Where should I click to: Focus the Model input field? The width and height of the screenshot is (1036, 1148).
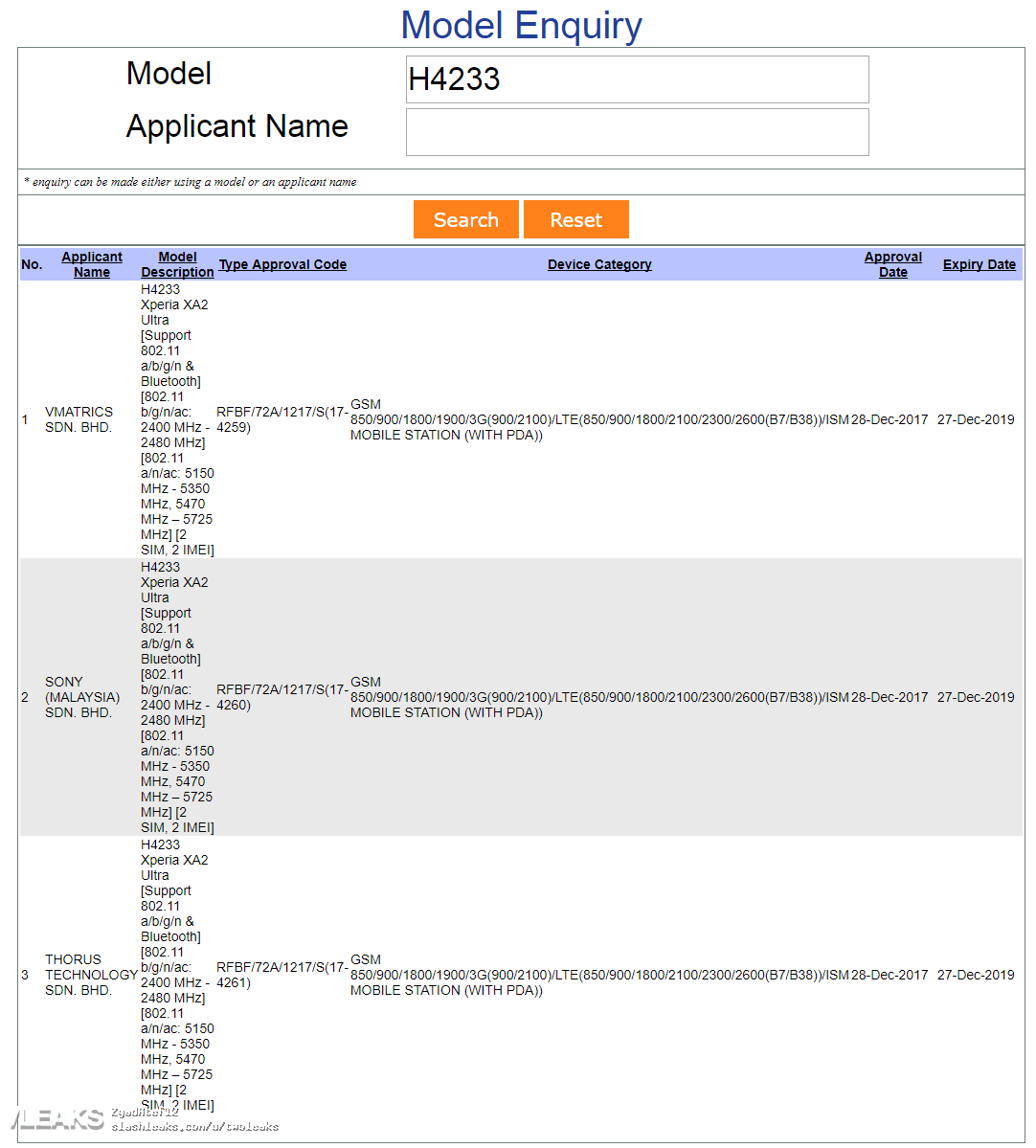(x=637, y=79)
